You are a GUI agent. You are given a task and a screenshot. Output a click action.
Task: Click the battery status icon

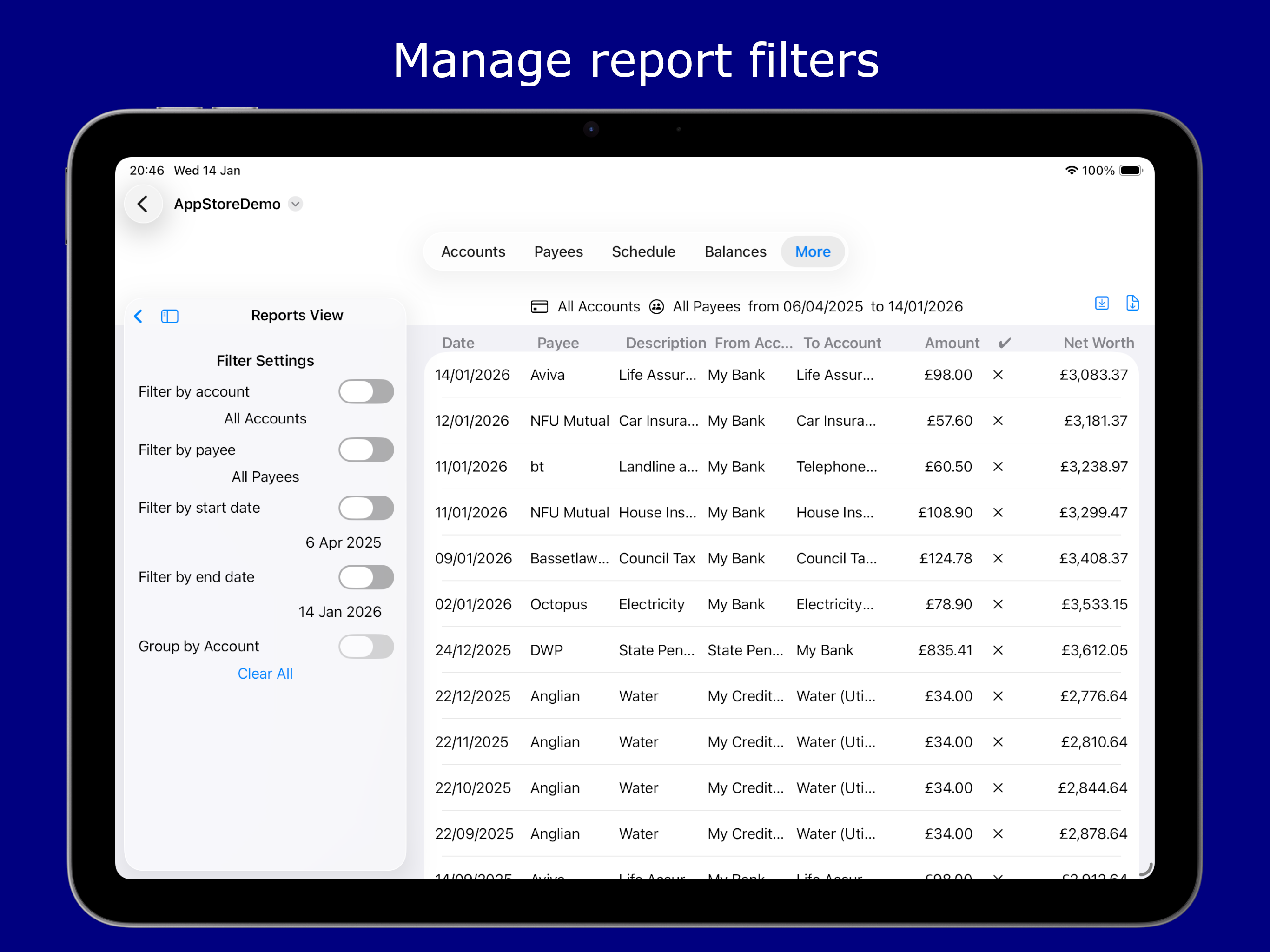tap(1131, 171)
